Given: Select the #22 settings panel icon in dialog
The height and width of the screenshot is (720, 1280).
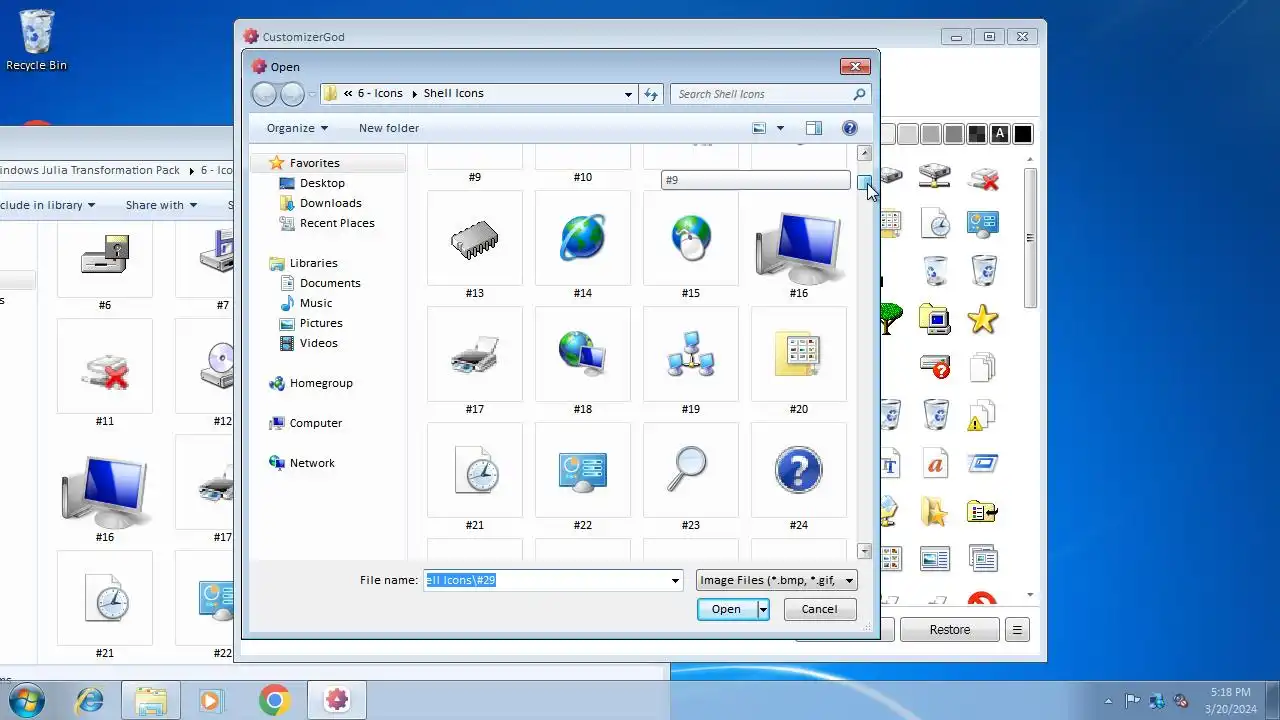Looking at the screenshot, I should pyautogui.click(x=582, y=471).
